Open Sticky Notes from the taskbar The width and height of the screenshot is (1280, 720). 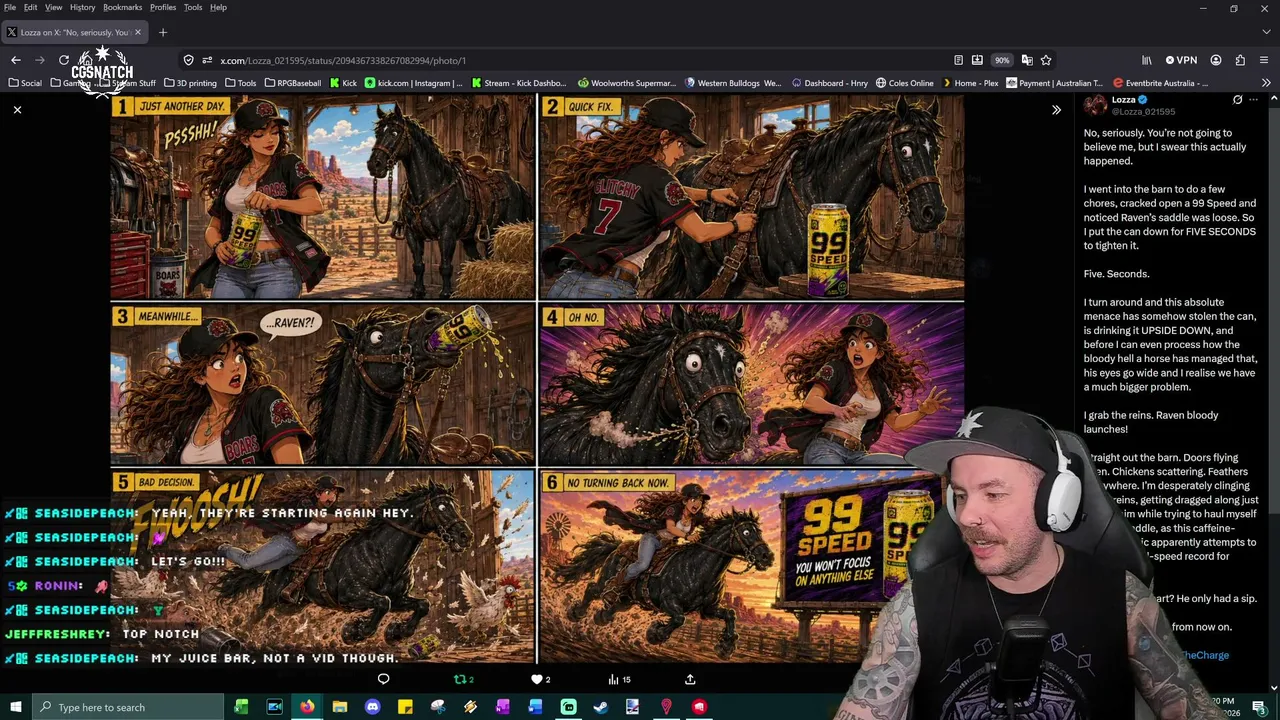(x=405, y=707)
